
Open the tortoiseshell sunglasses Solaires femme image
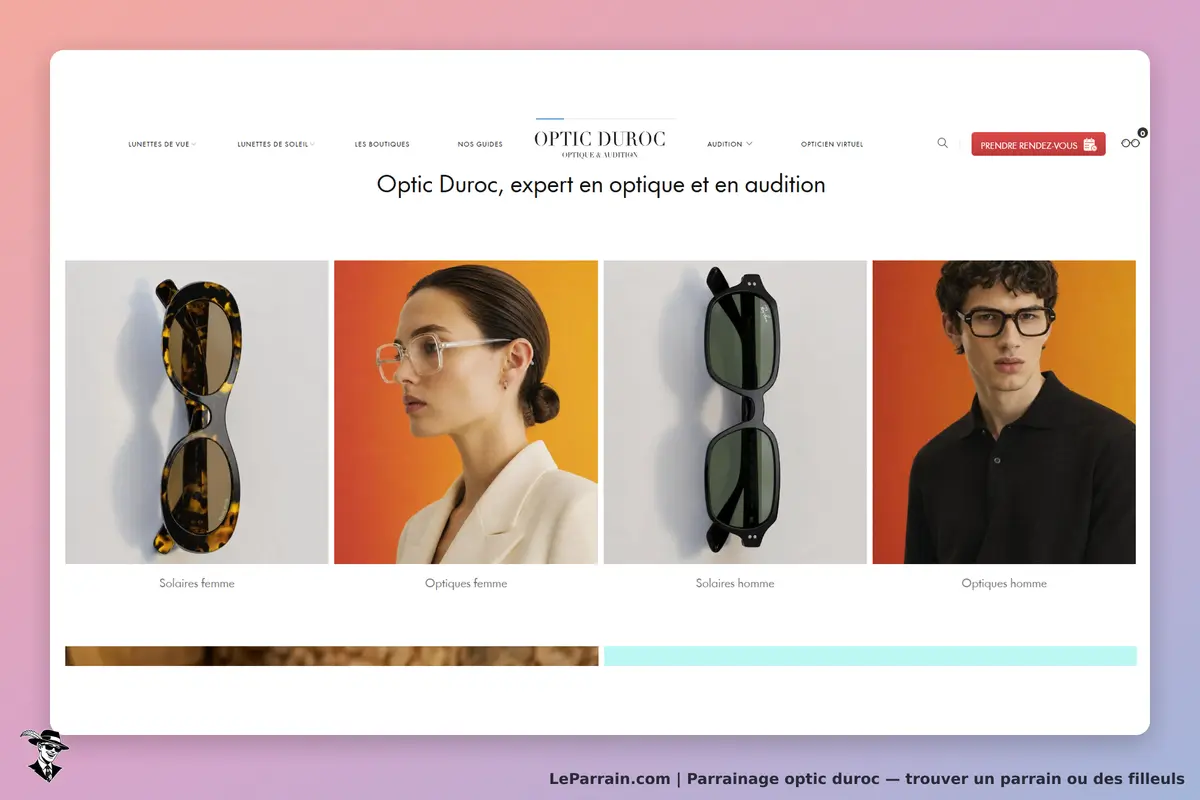[x=197, y=412]
